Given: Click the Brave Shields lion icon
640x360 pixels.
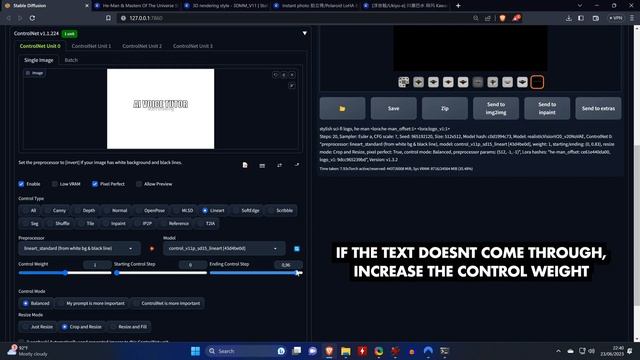Looking at the screenshot, I should (x=502, y=18).
